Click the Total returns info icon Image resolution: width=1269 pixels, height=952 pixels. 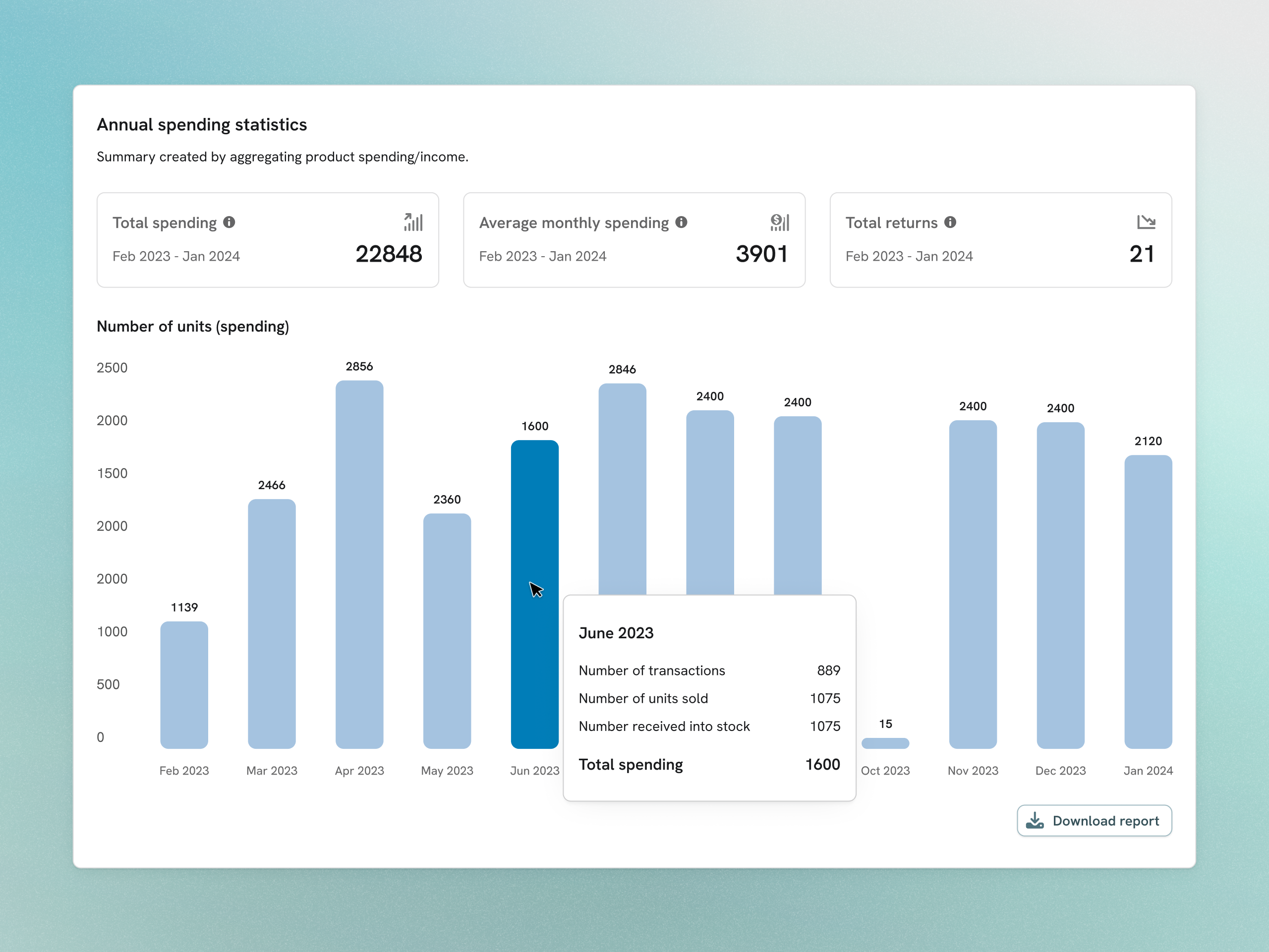pos(952,223)
